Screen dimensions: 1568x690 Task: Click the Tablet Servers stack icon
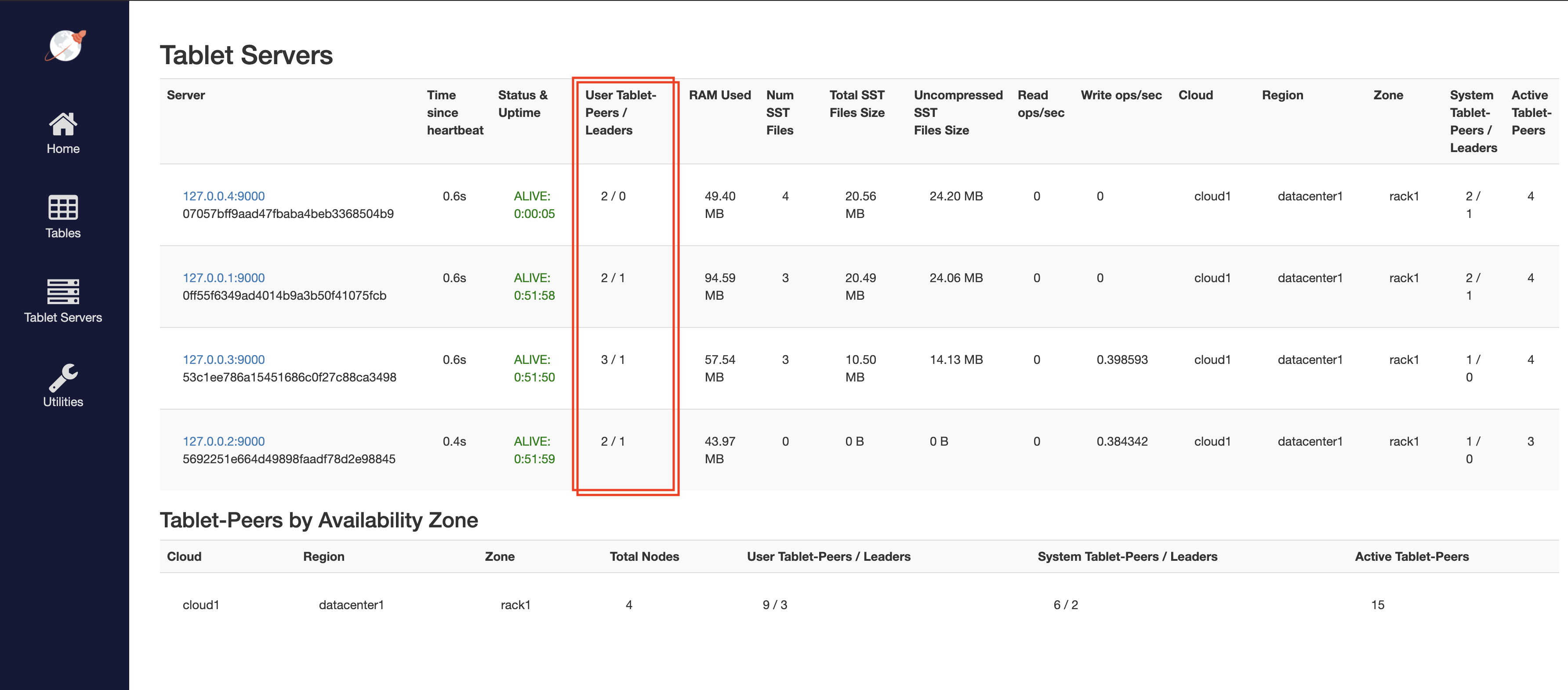[63, 292]
